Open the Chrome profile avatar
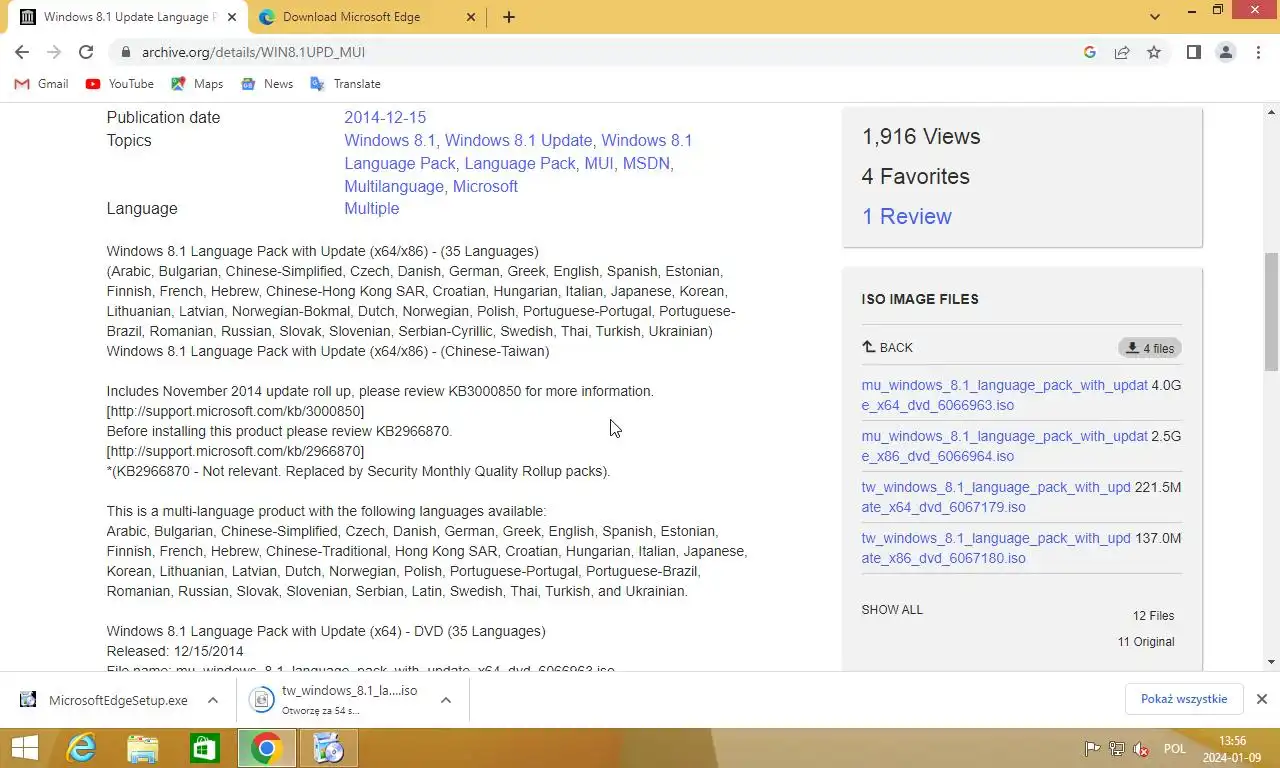The width and height of the screenshot is (1280, 768). pos(1225,52)
